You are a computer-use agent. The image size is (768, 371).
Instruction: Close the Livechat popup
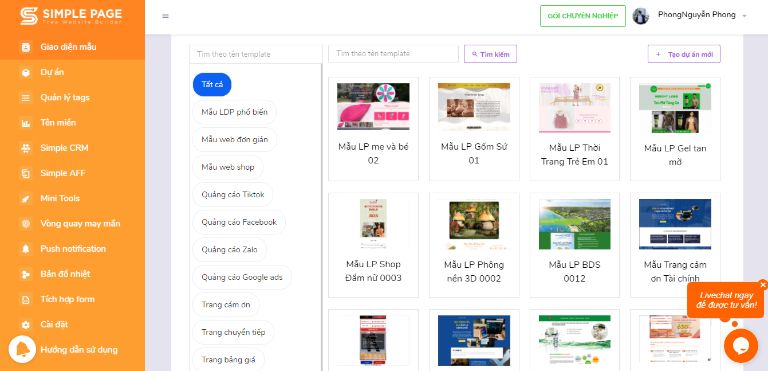click(763, 284)
